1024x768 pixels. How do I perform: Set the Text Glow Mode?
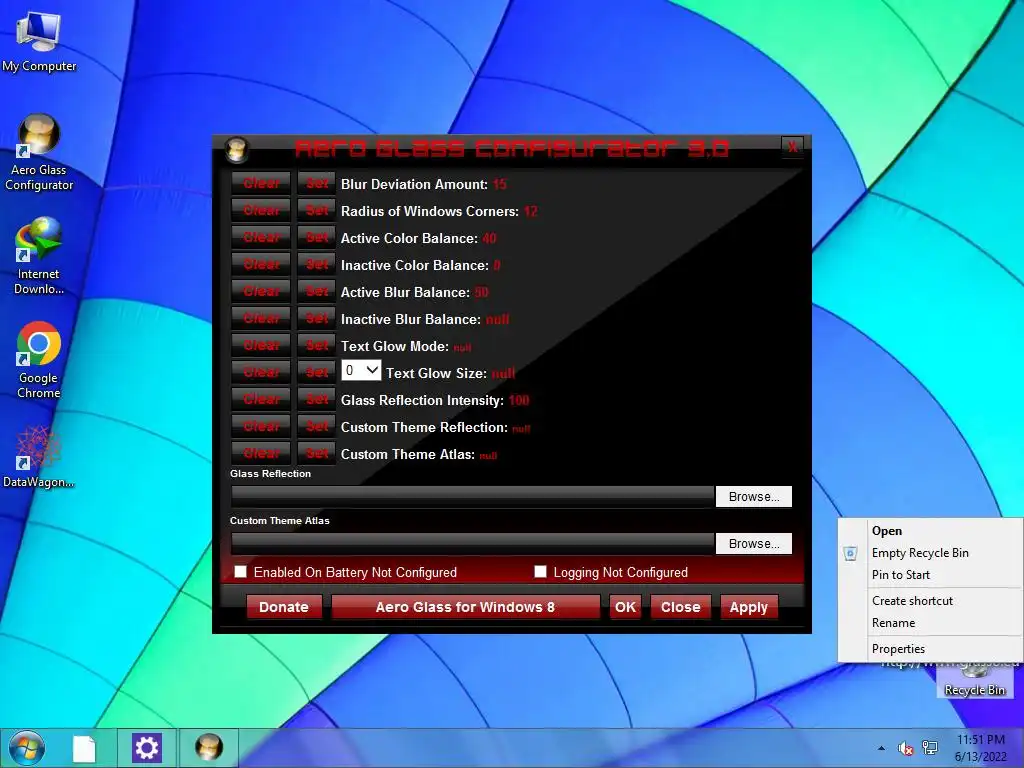pyautogui.click(x=317, y=345)
